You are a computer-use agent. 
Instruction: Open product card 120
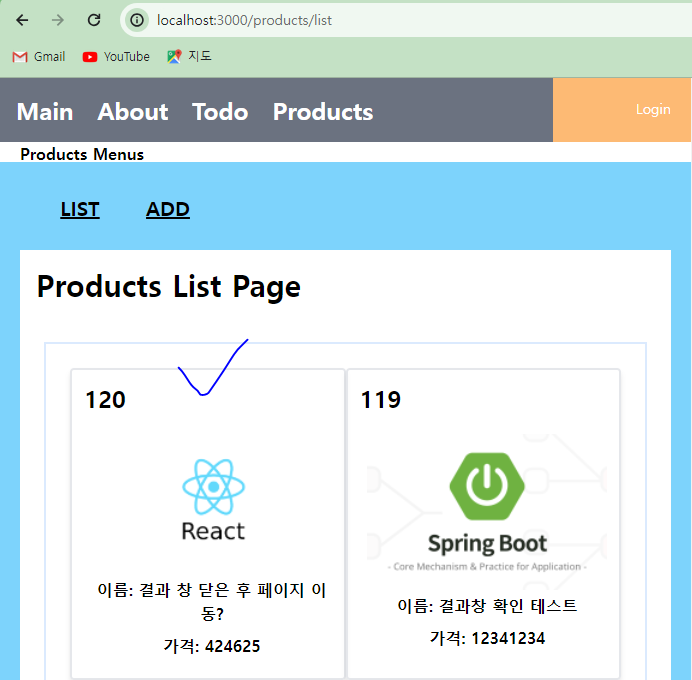pyautogui.click(x=208, y=523)
